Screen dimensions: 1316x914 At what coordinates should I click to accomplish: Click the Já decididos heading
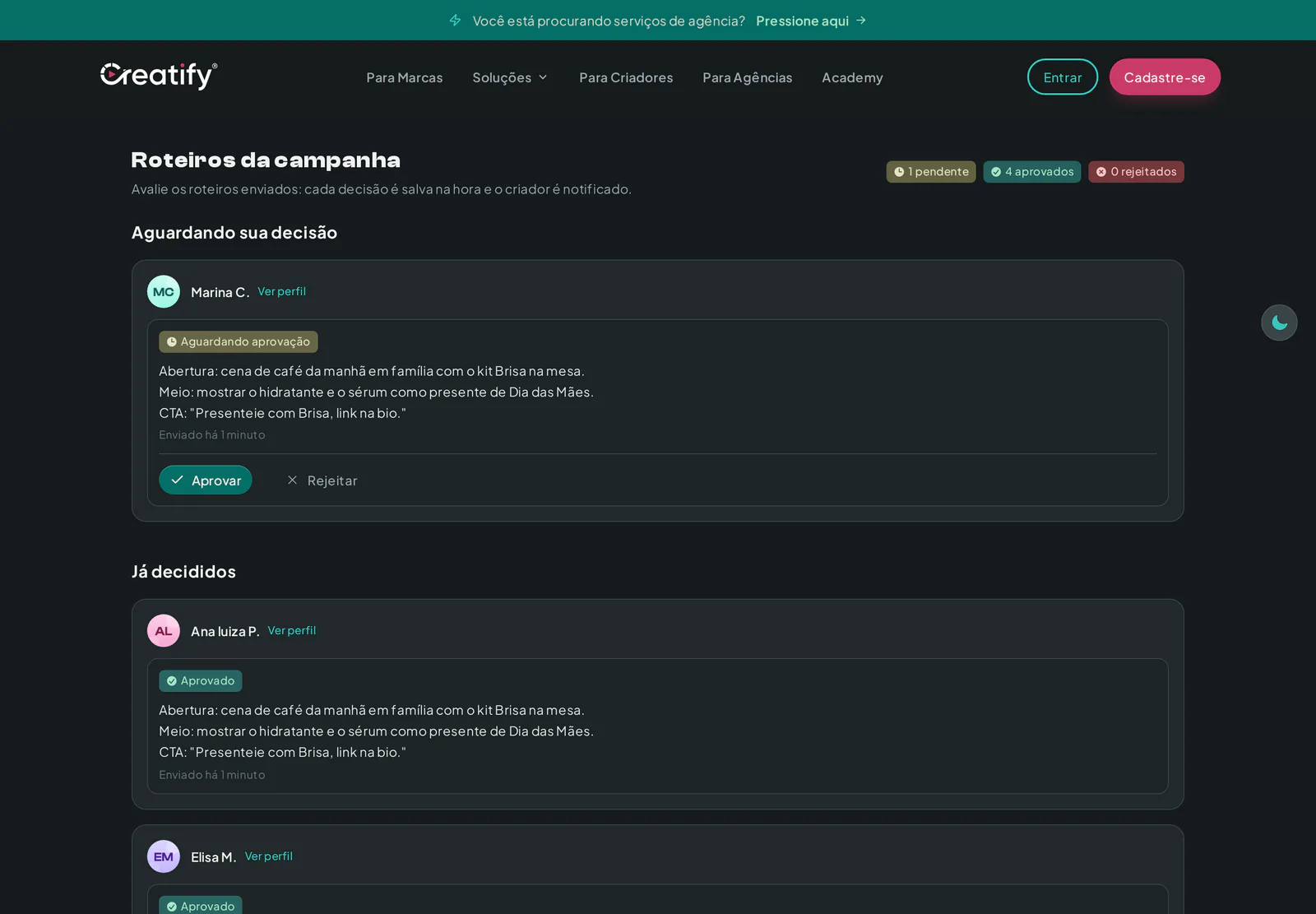pos(183,572)
